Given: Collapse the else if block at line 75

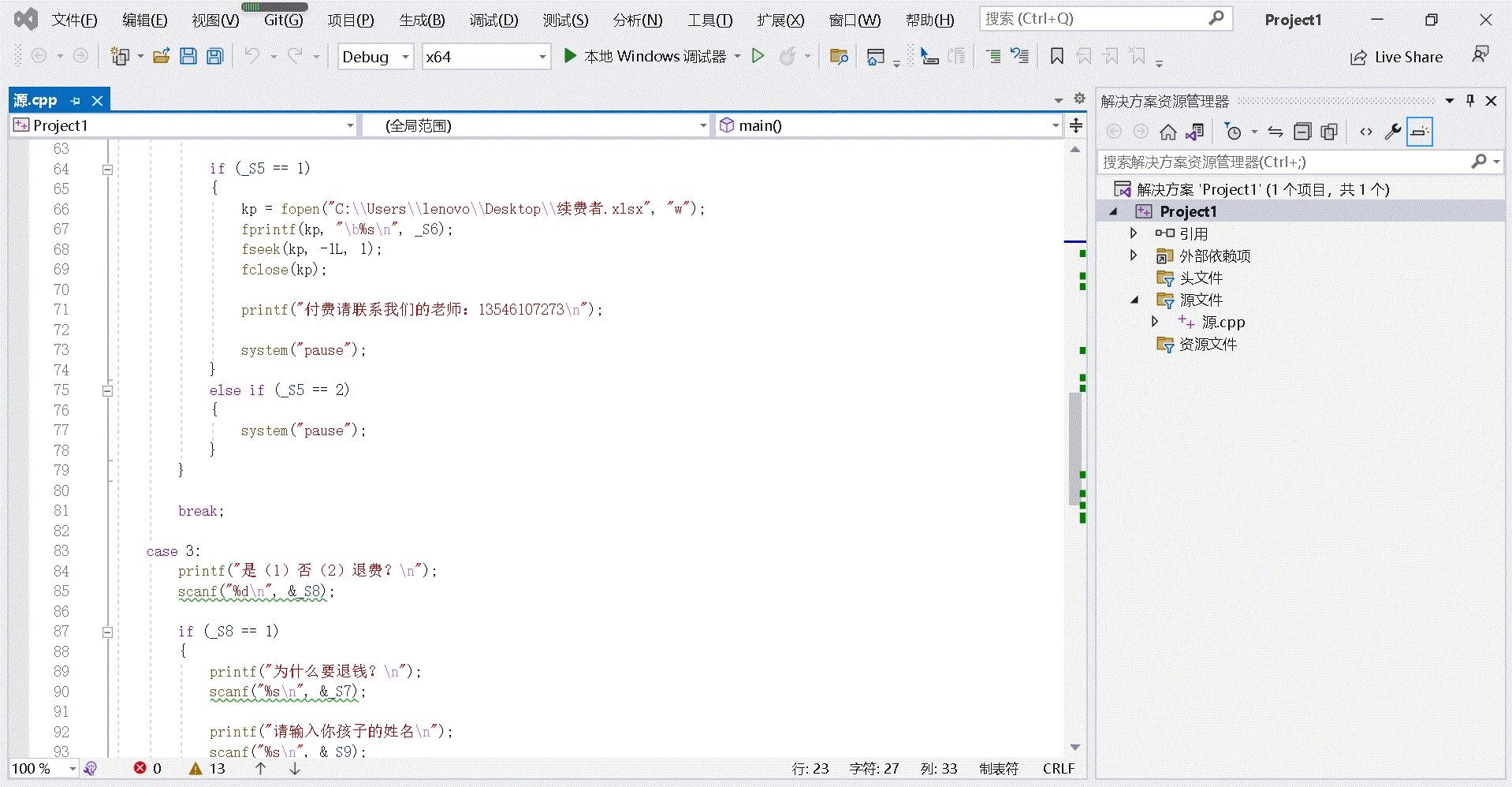Looking at the screenshot, I should point(107,391).
